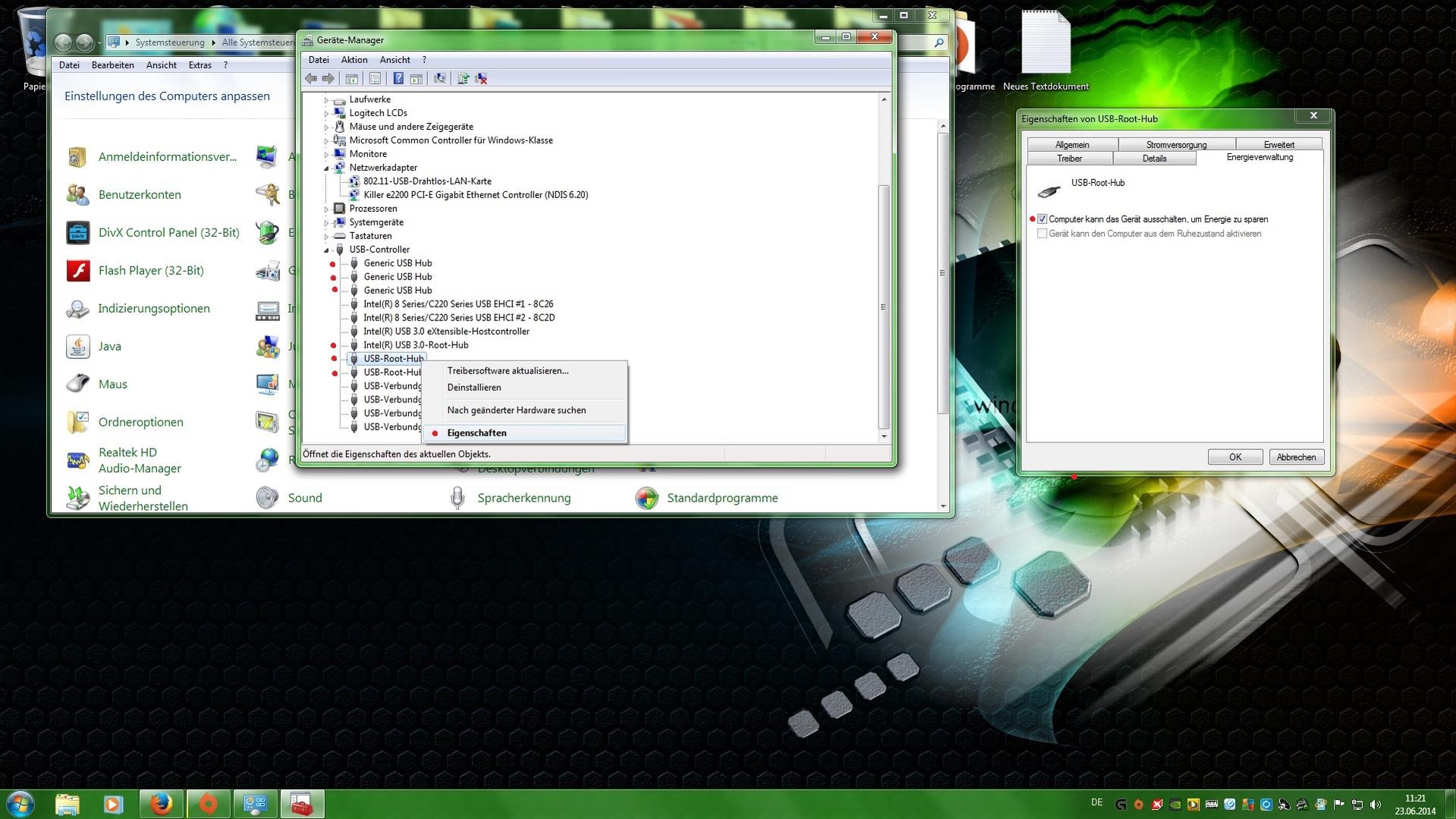Click the Systemsteuerung scrollbar down arrow
The image size is (1456, 819).
pos(943,506)
